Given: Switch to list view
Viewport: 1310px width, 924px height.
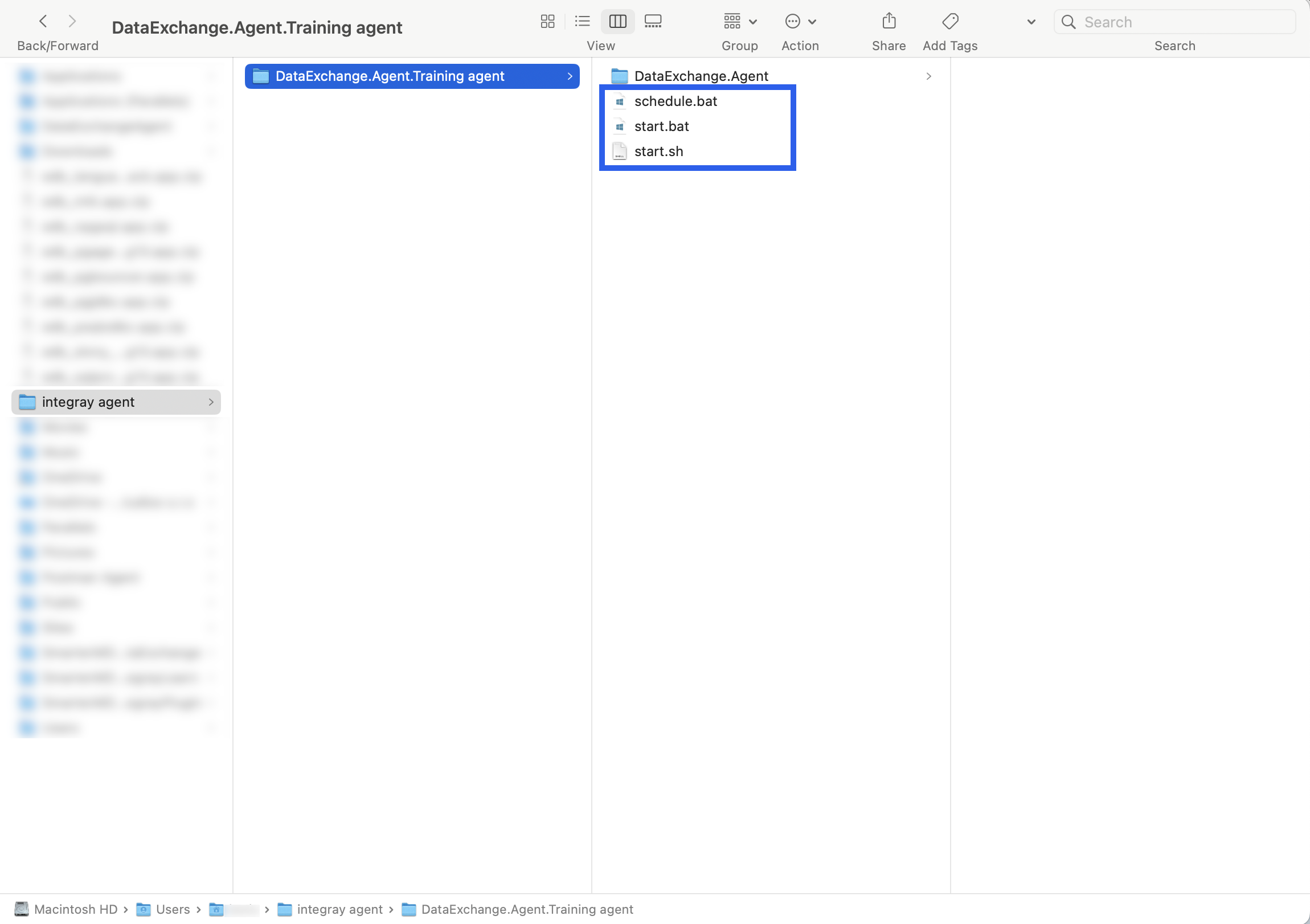Looking at the screenshot, I should click(x=582, y=22).
